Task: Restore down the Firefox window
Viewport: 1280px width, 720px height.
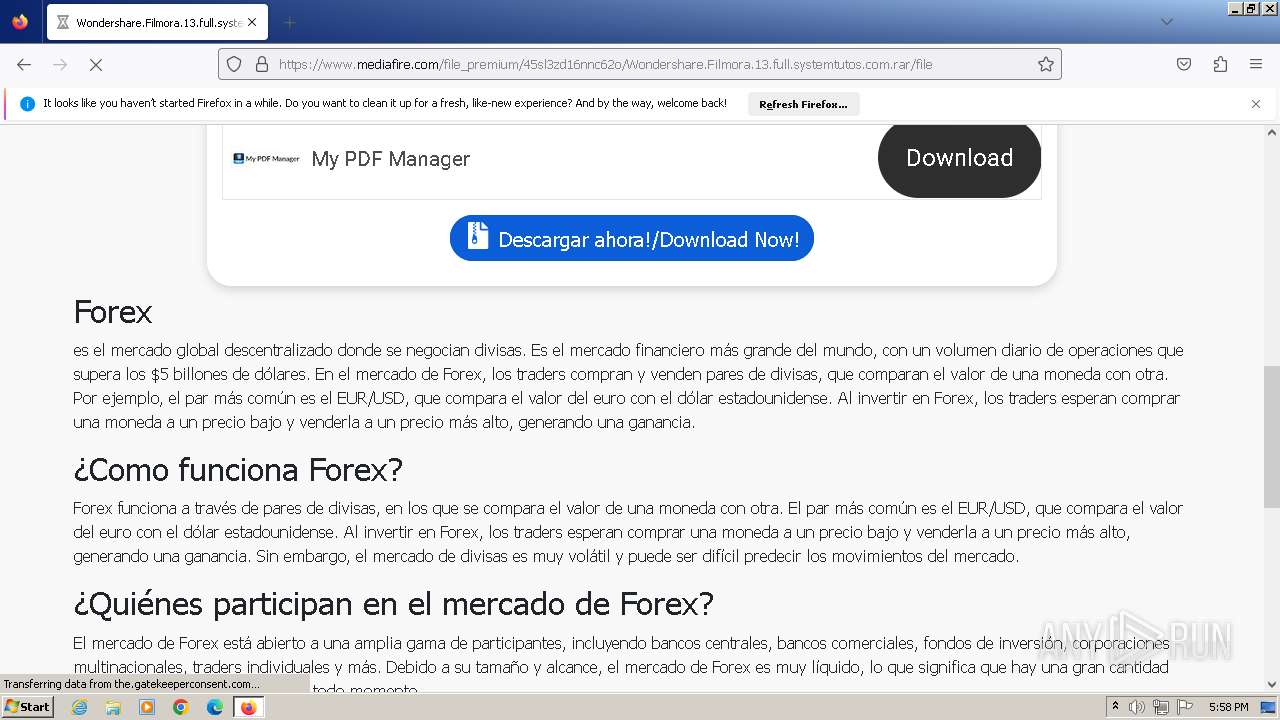Action: coord(1250,8)
